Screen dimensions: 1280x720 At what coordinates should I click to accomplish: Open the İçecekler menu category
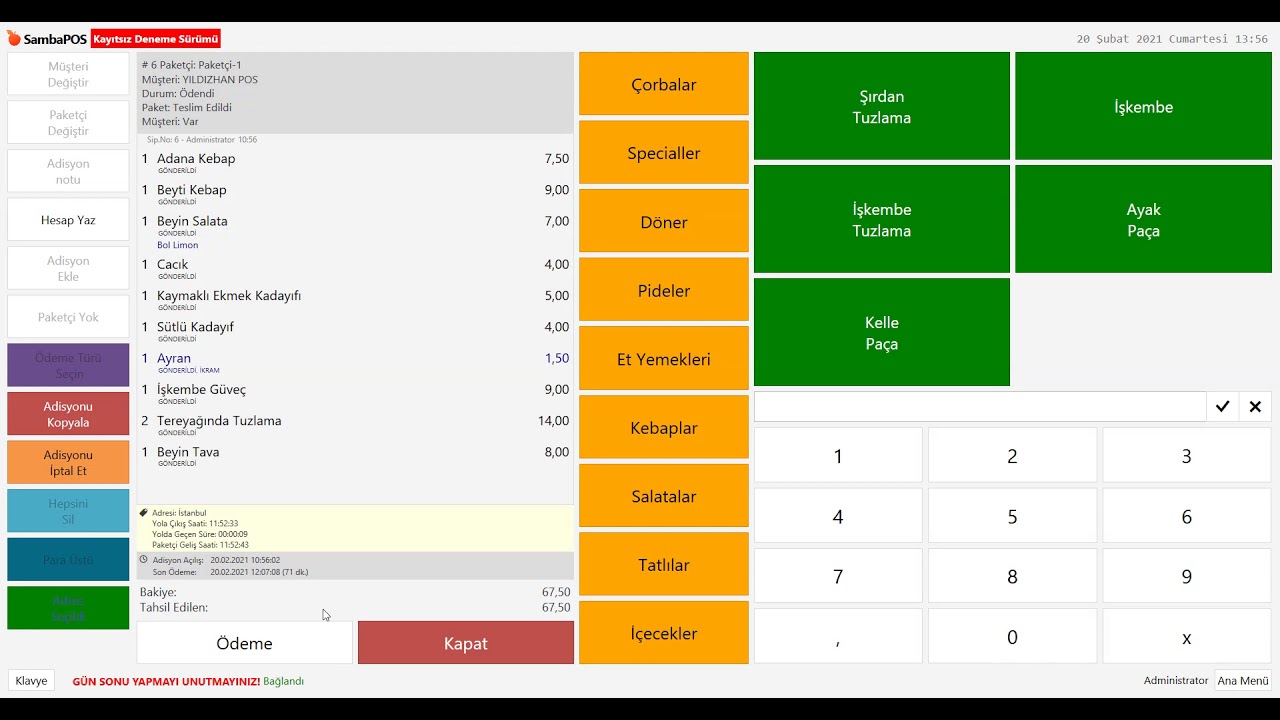(x=663, y=633)
